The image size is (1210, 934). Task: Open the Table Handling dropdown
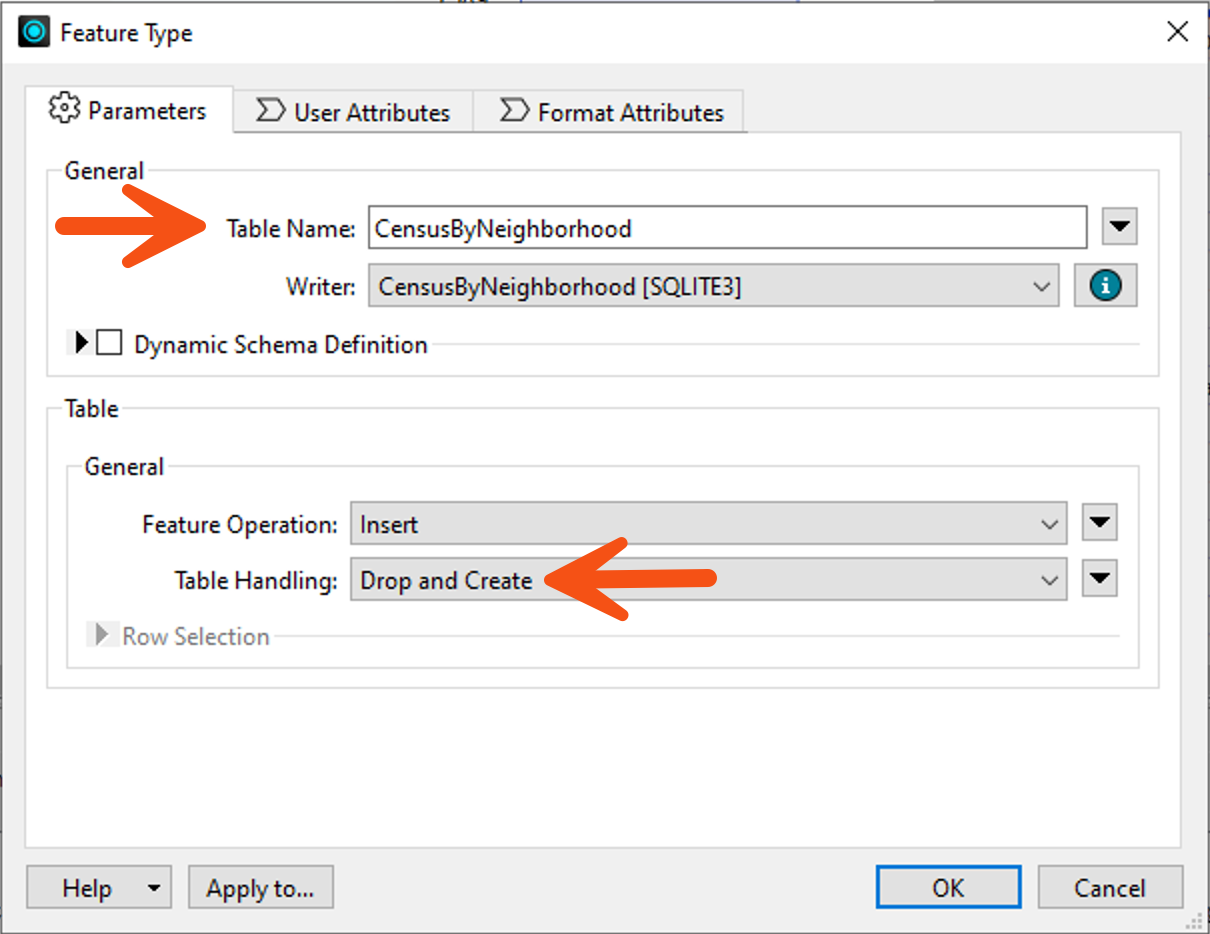(x=1049, y=578)
